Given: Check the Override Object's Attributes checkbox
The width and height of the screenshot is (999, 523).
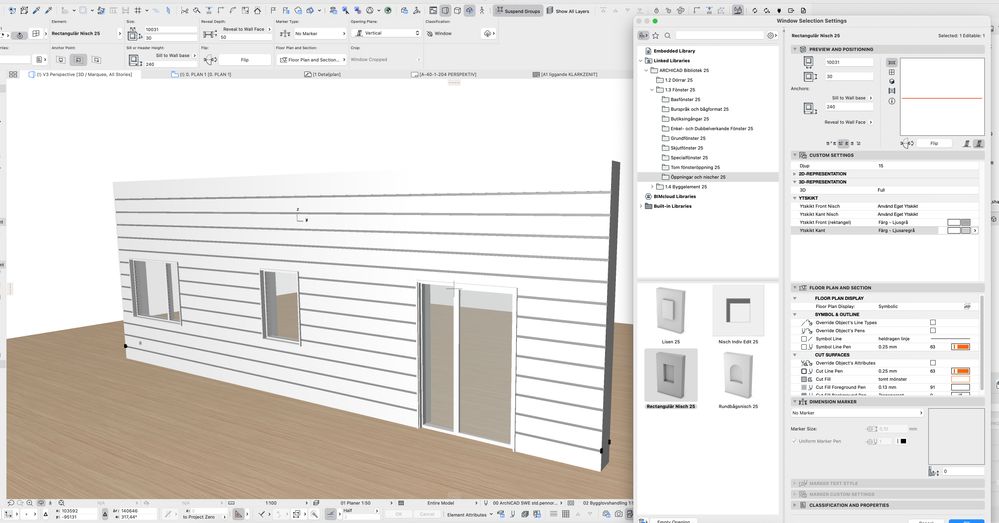Looking at the screenshot, I should (932, 362).
